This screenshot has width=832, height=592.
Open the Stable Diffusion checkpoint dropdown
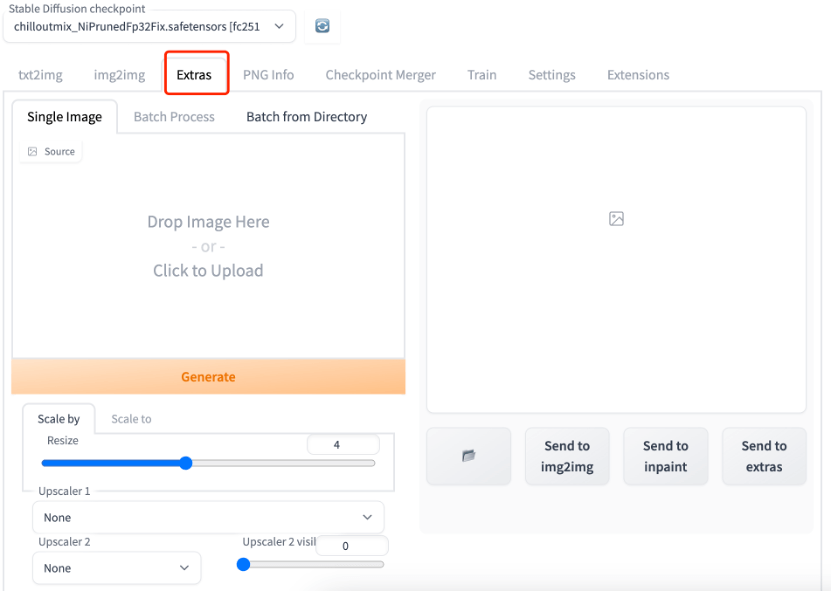click(149, 27)
